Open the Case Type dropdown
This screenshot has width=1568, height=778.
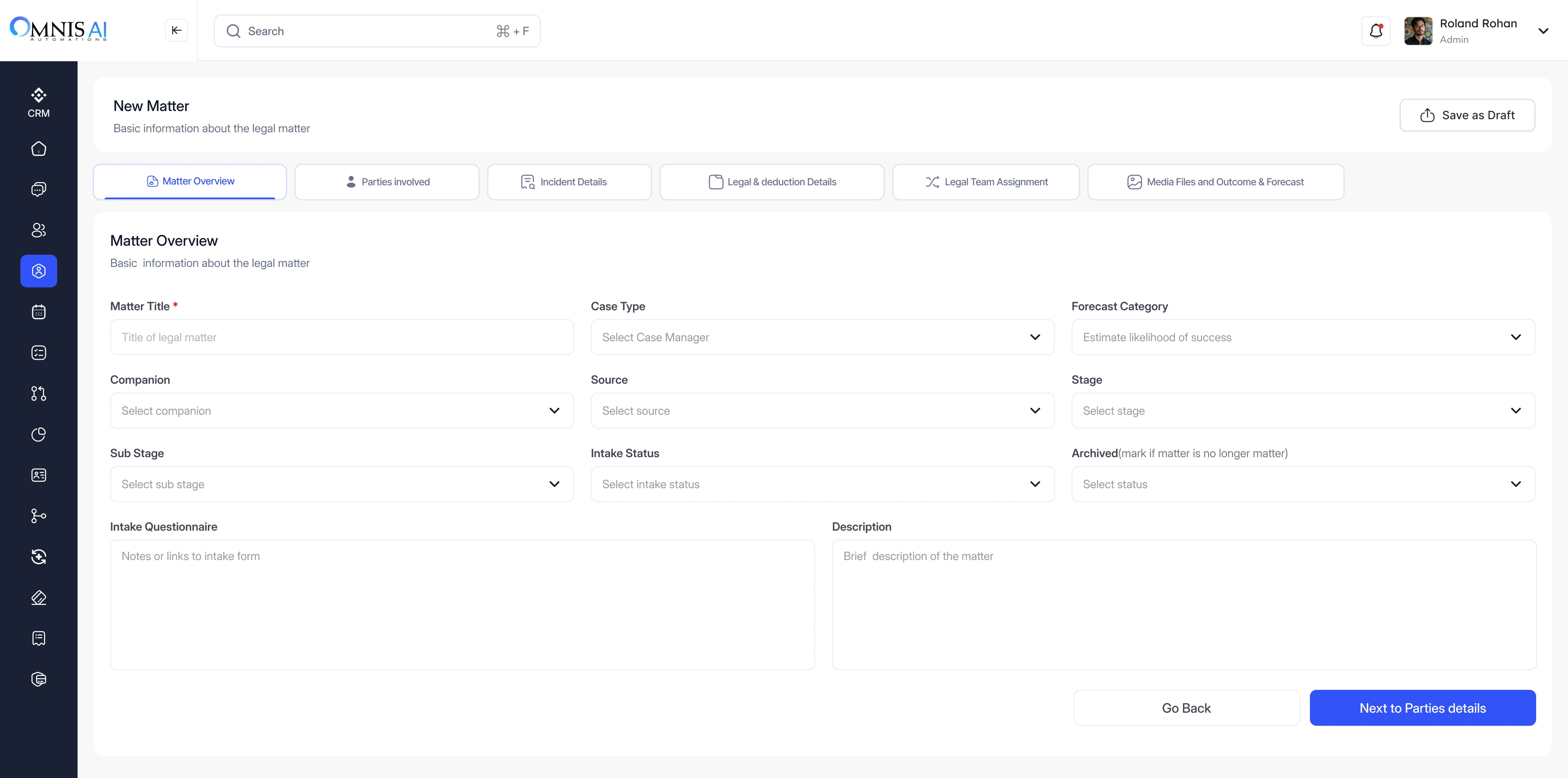(x=822, y=337)
